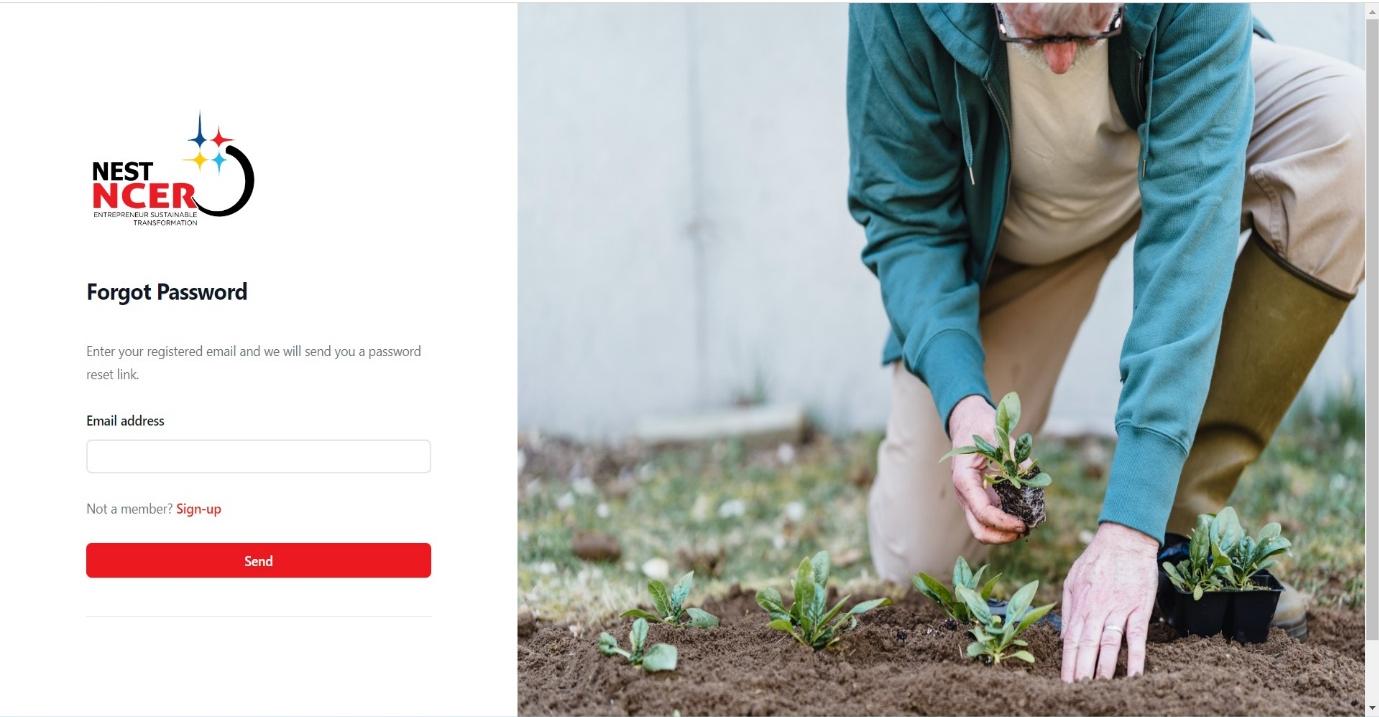
Task: Click the gardening hero photo
Action: tap(941, 359)
